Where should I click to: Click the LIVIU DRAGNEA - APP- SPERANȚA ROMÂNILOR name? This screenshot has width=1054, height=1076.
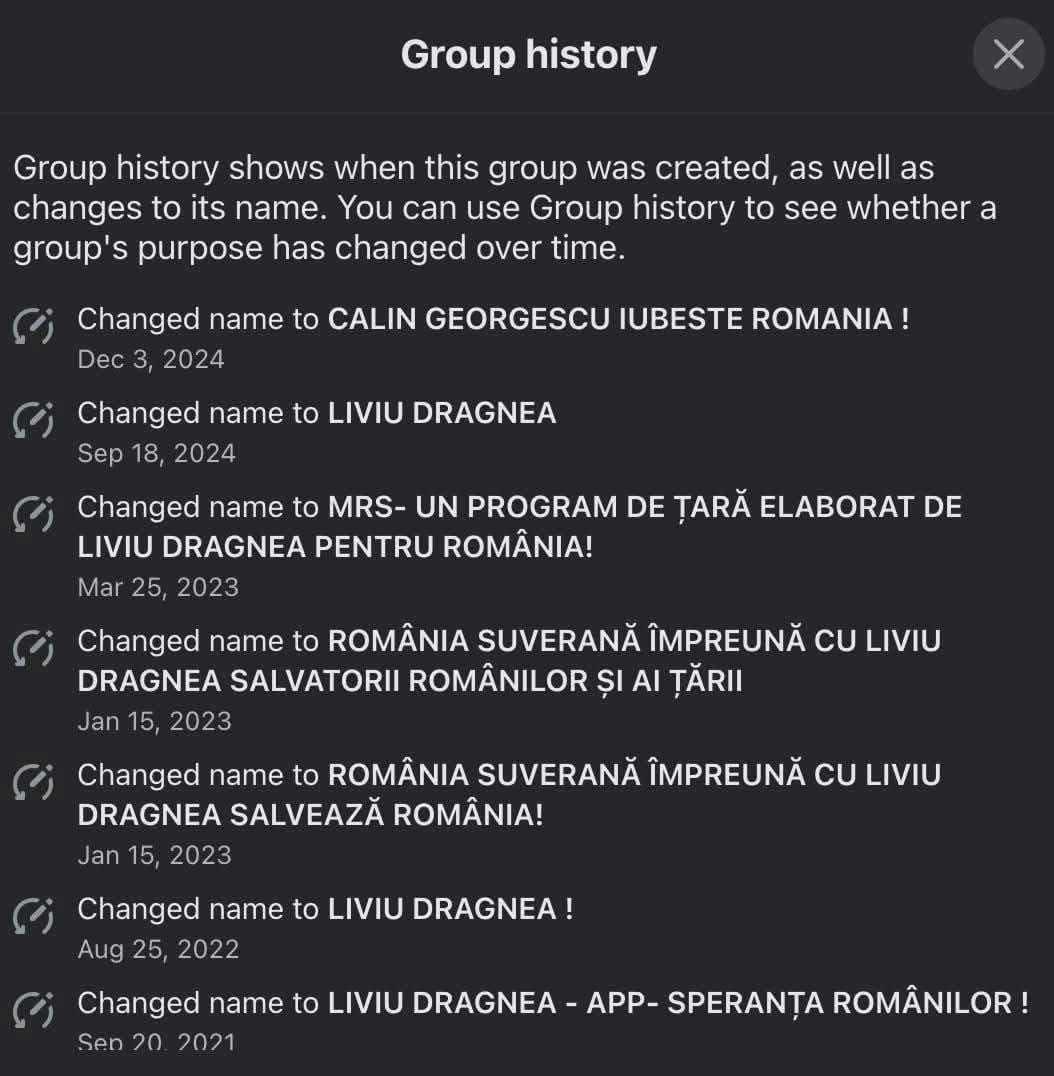[678, 1003]
